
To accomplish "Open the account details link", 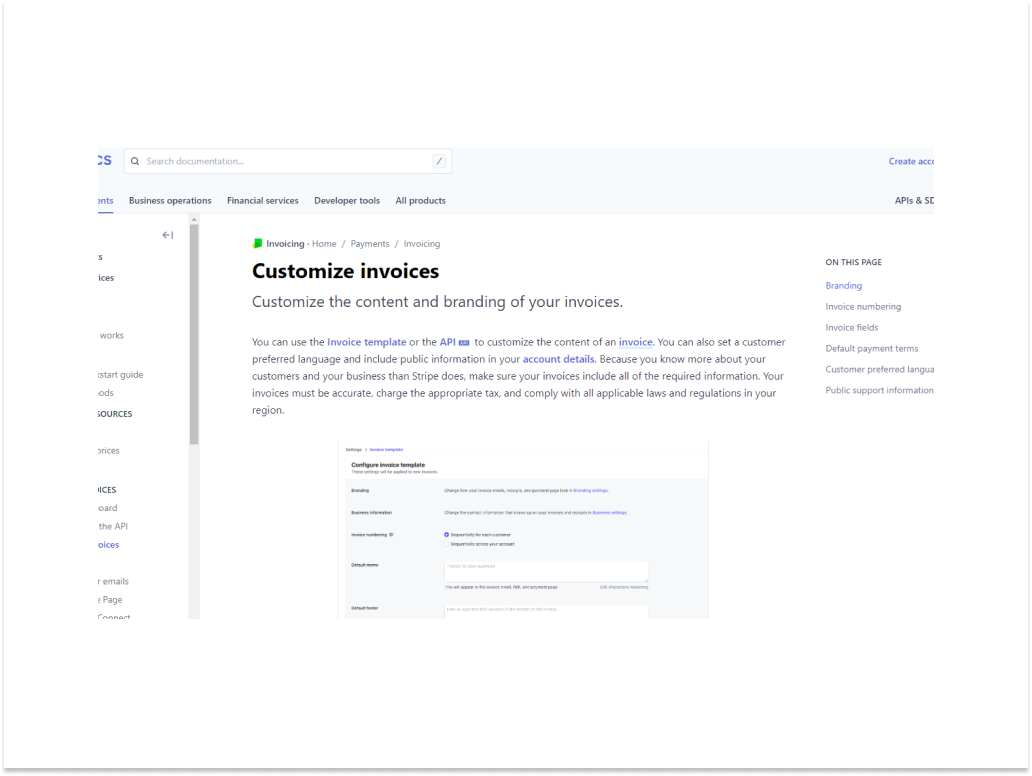I will click(x=558, y=359).
